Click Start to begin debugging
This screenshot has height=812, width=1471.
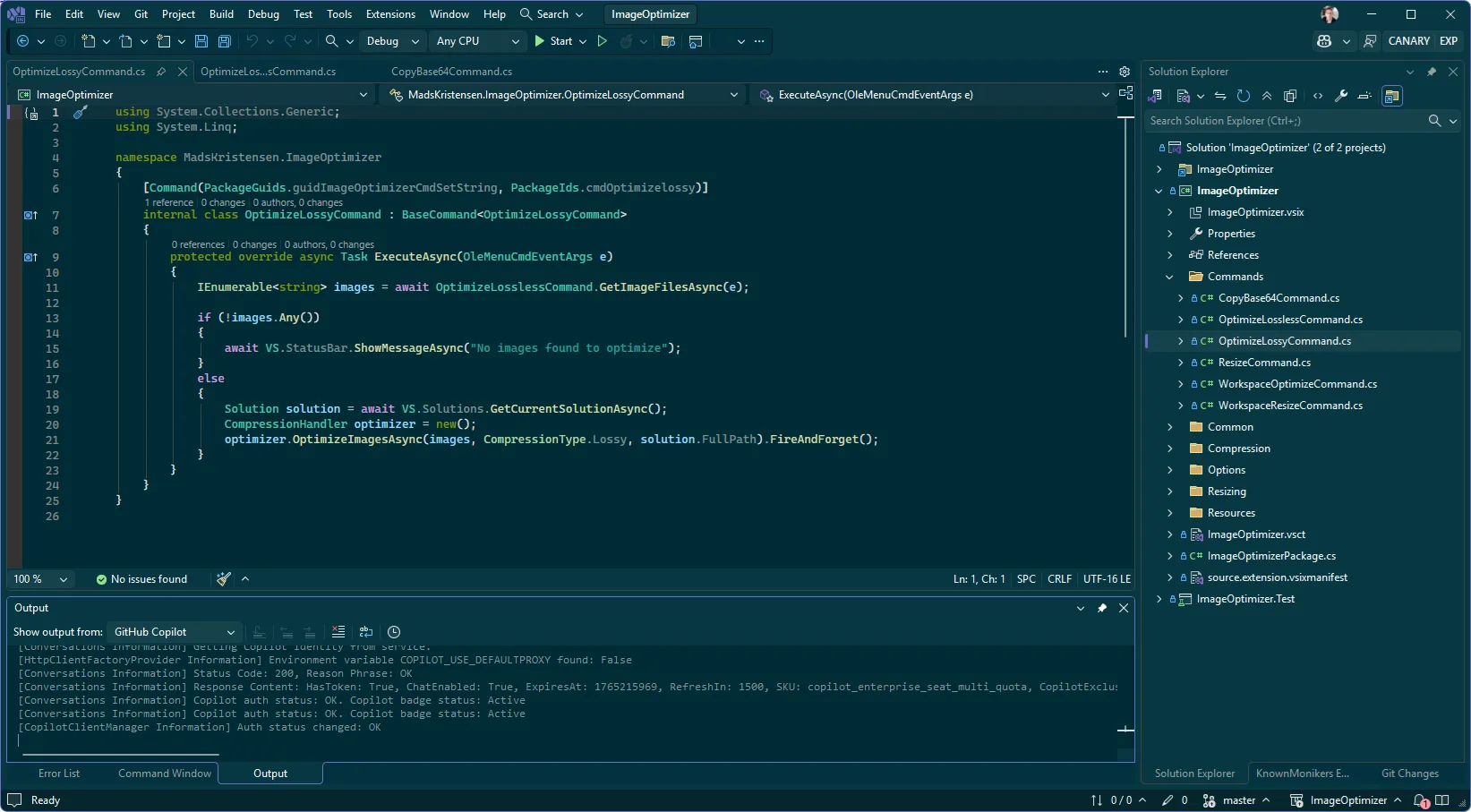tap(560, 41)
